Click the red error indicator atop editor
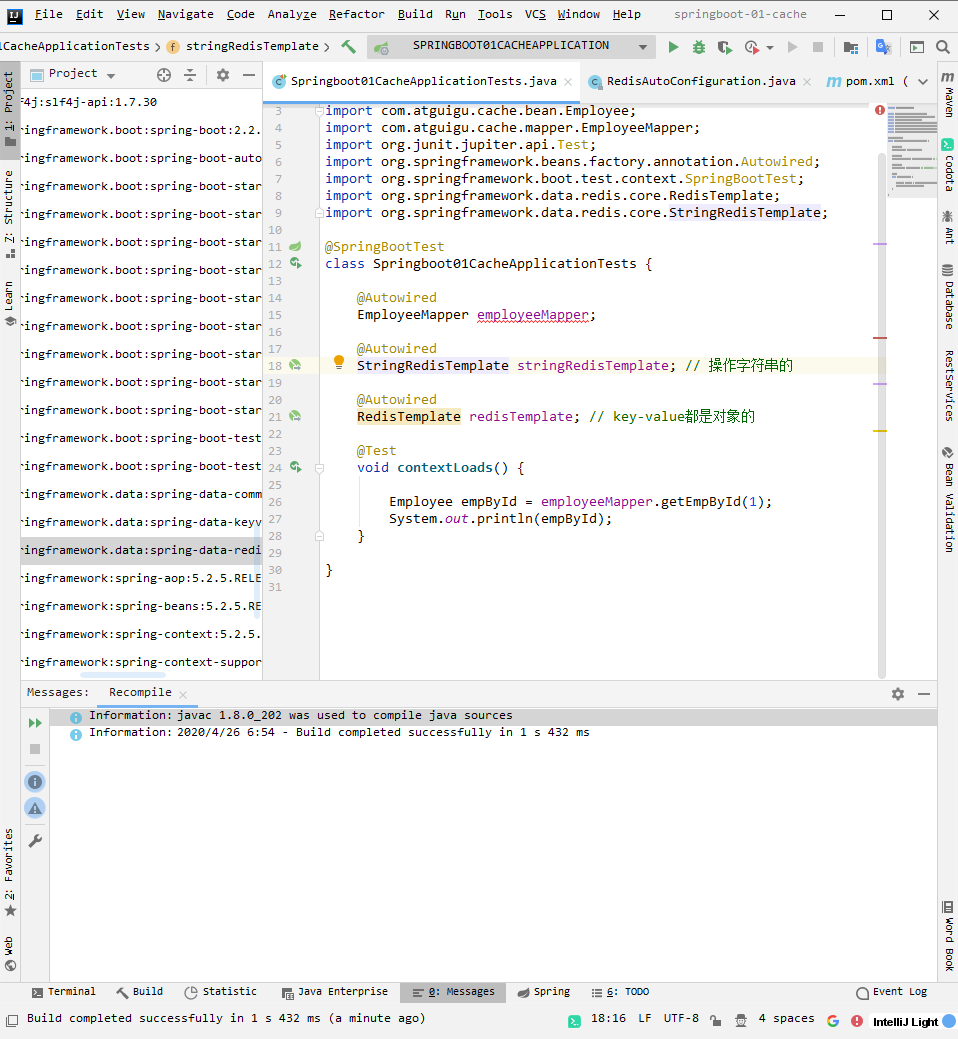The width and height of the screenshot is (958, 1039). tap(880, 110)
